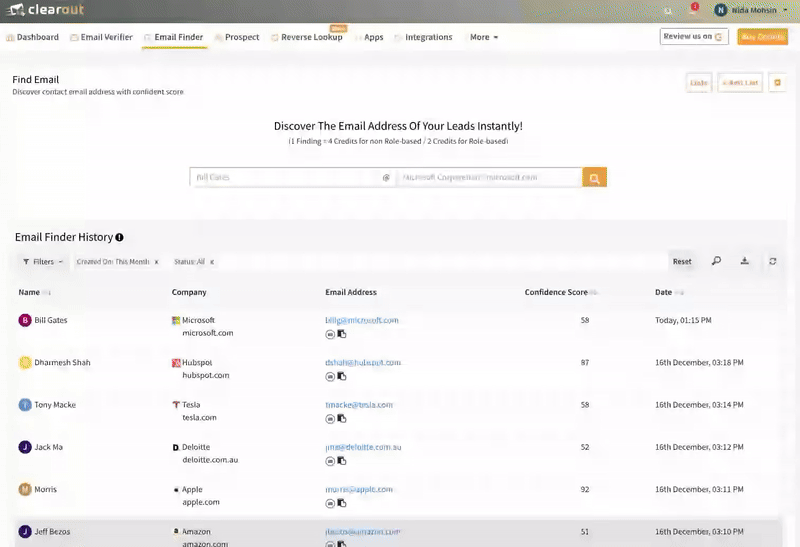Click the Reset filters button
Screen dimensions: 800x547
[682, 262]
